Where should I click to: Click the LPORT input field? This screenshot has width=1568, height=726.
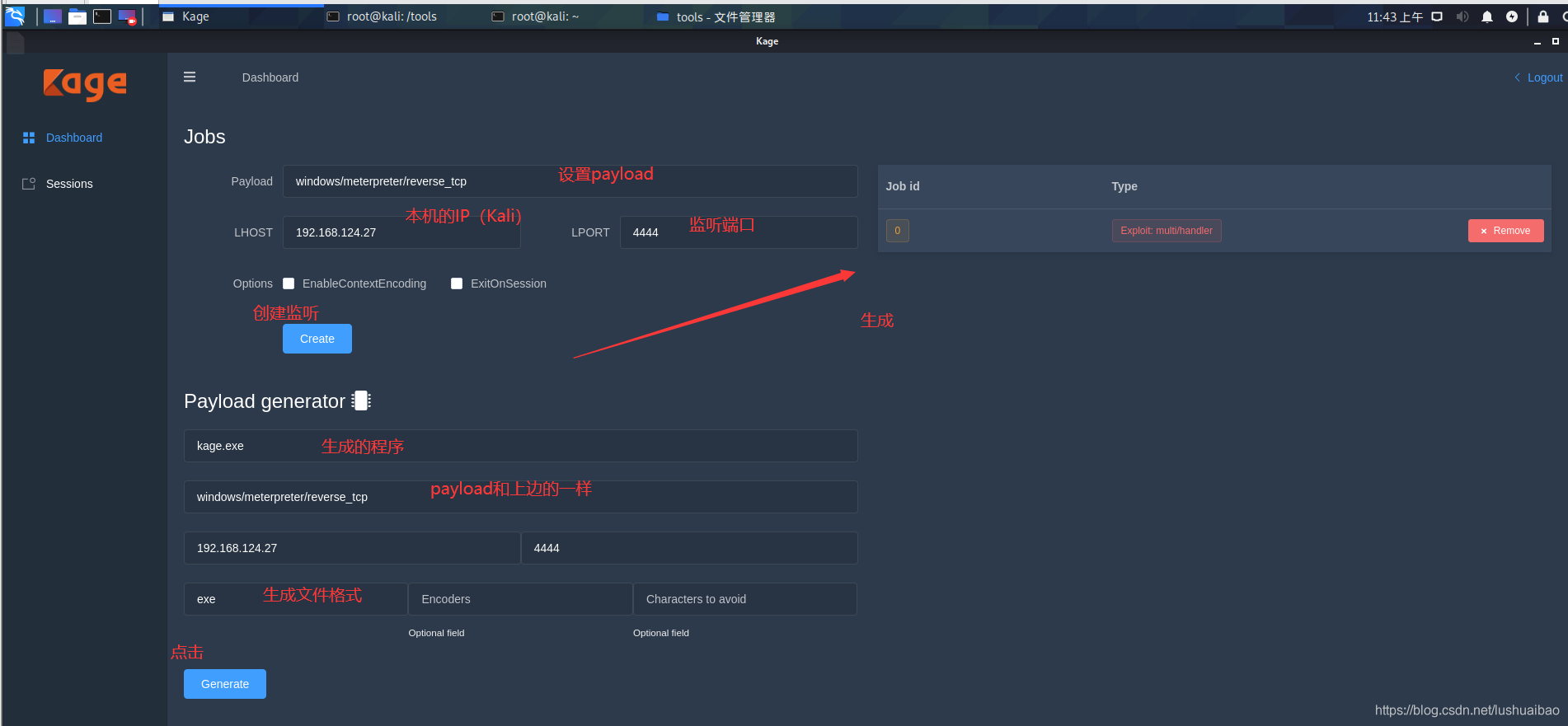tap(739, 232)
